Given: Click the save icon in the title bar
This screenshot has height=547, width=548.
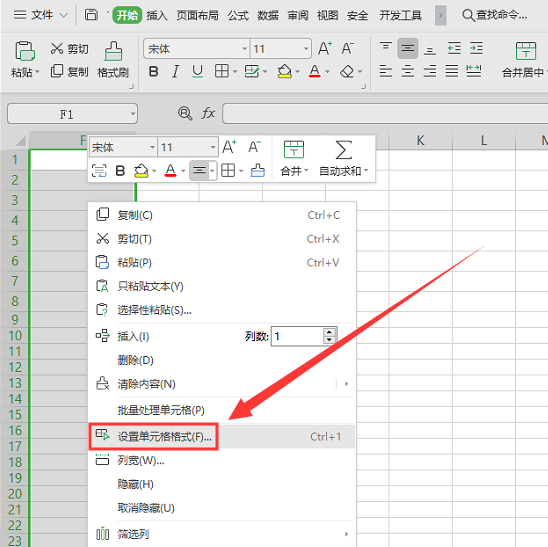Looking at the screenshot, I should pyautogui.click(x=91, y=15).
